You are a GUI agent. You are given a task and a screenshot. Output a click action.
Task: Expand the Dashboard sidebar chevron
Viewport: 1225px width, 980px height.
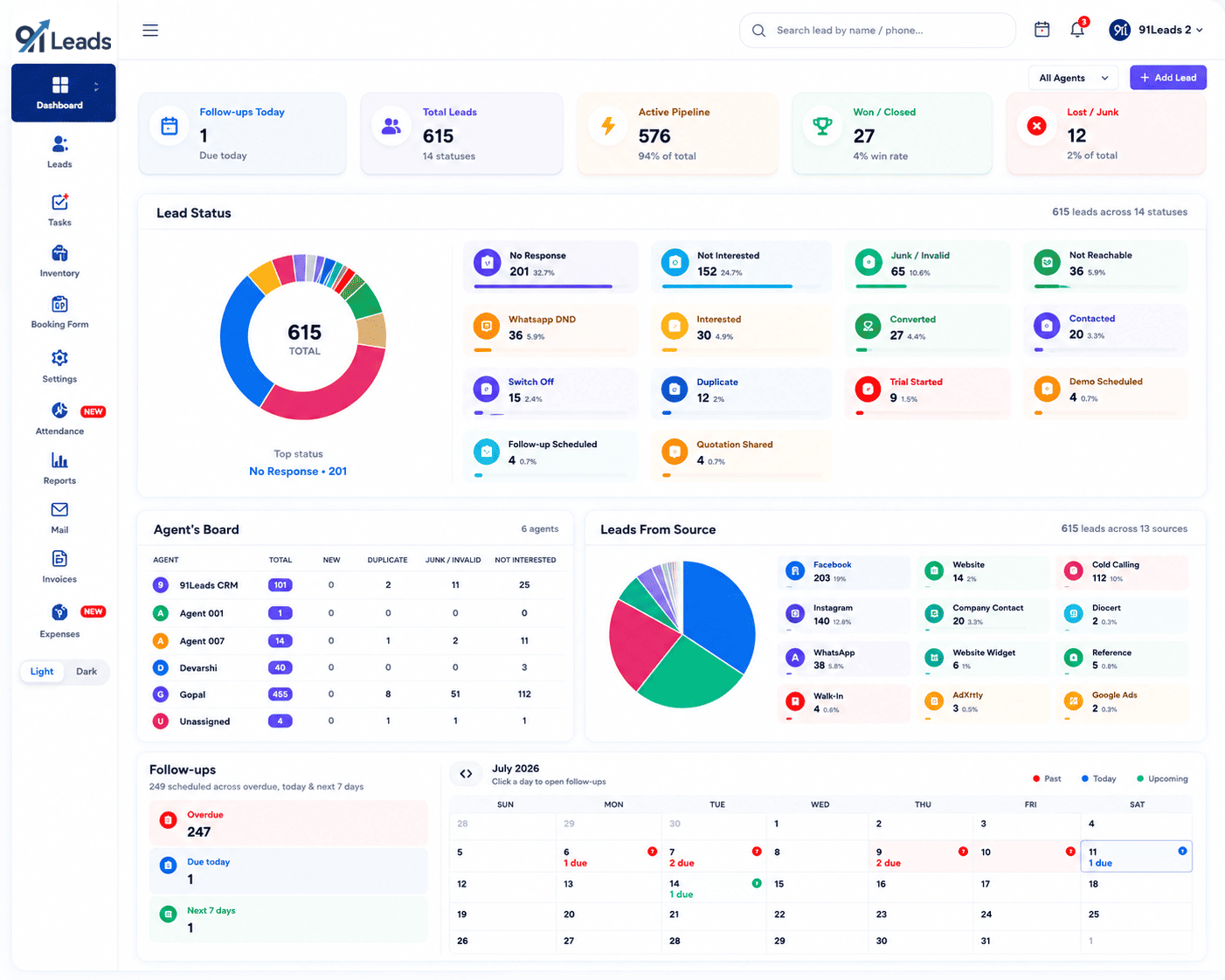tap(96, 86)
